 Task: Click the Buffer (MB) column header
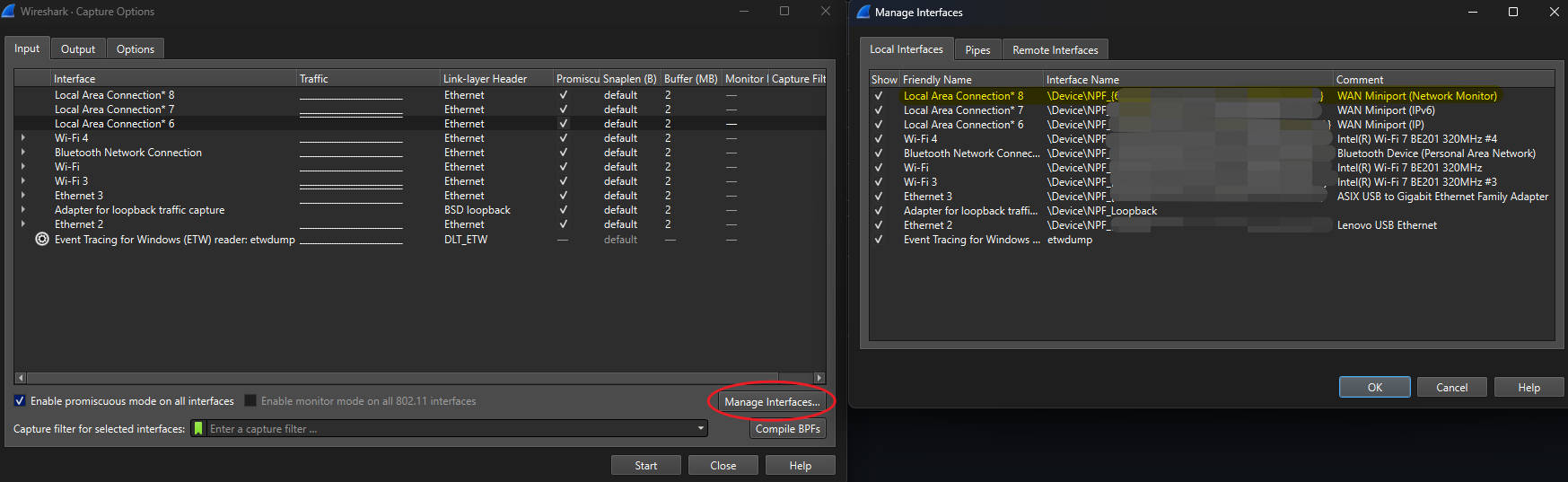point(691,79)
